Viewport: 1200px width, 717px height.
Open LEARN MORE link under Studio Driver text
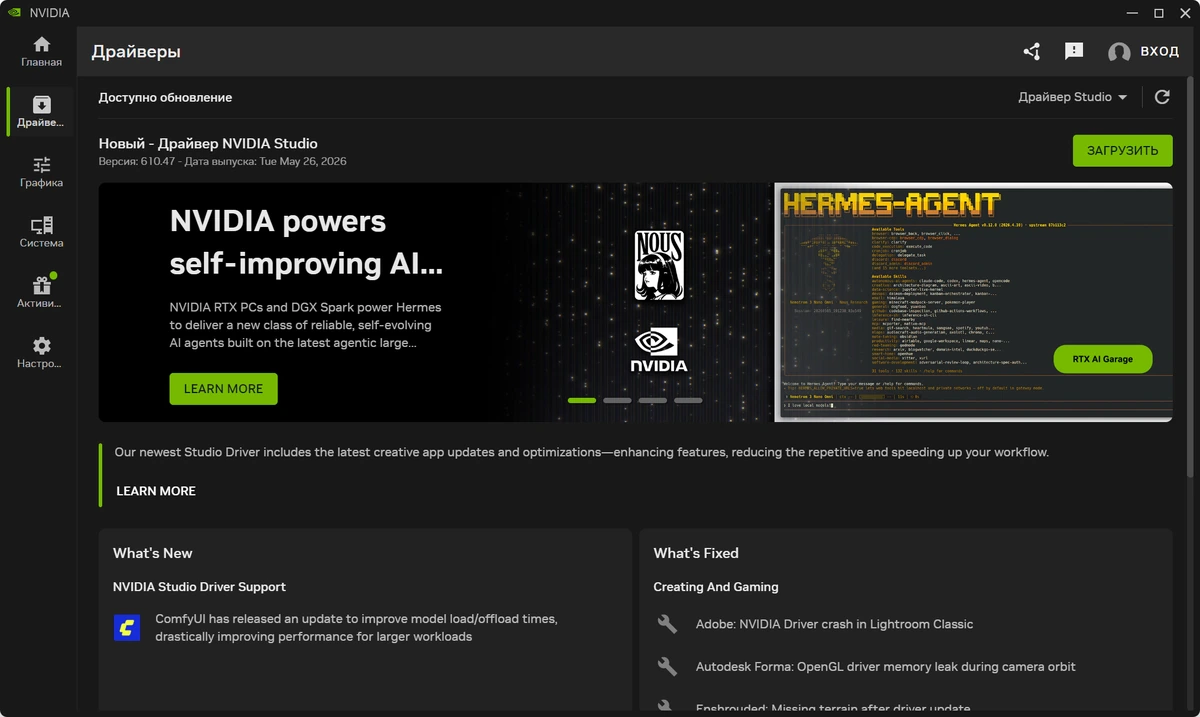(156, 491)
